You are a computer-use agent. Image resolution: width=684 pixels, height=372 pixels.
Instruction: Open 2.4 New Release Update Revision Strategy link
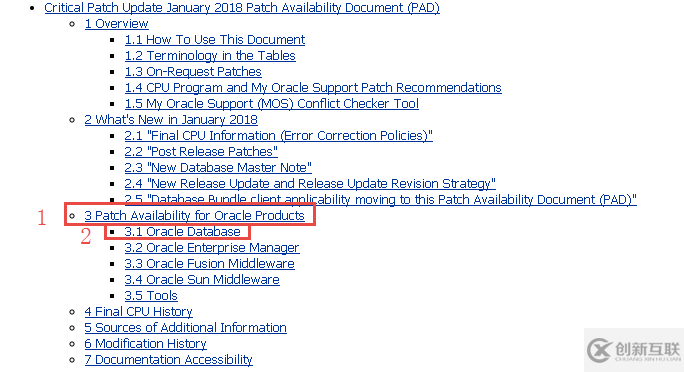[310, 184]
